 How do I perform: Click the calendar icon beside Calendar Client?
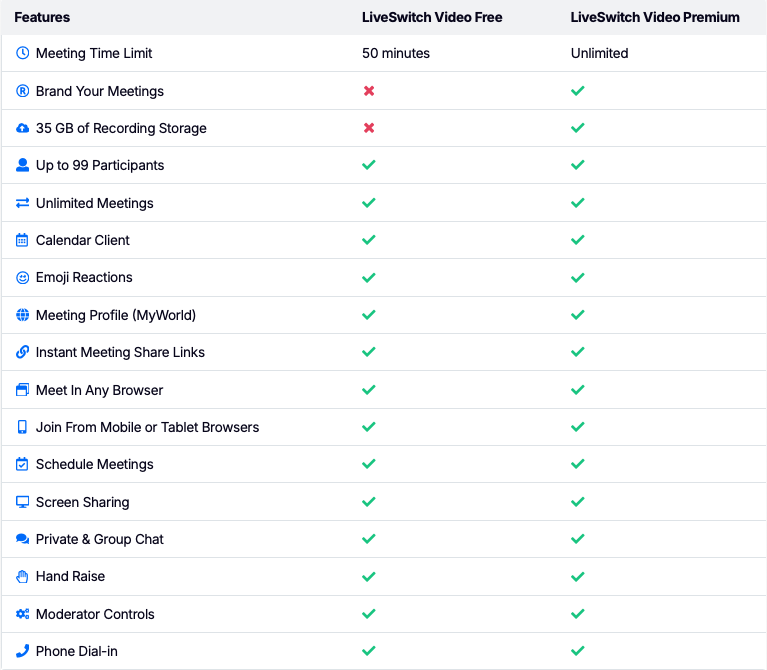[23, 240]
